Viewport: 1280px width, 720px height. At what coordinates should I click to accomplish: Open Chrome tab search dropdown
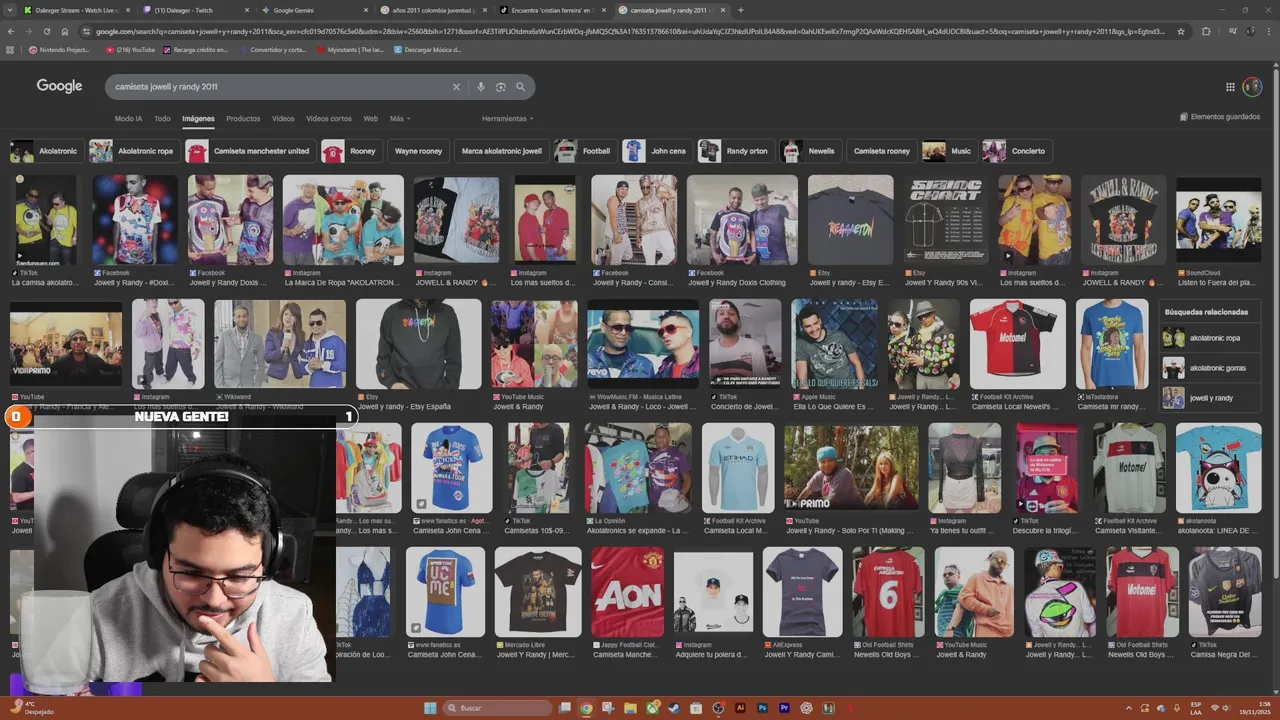tap(11, 10)
